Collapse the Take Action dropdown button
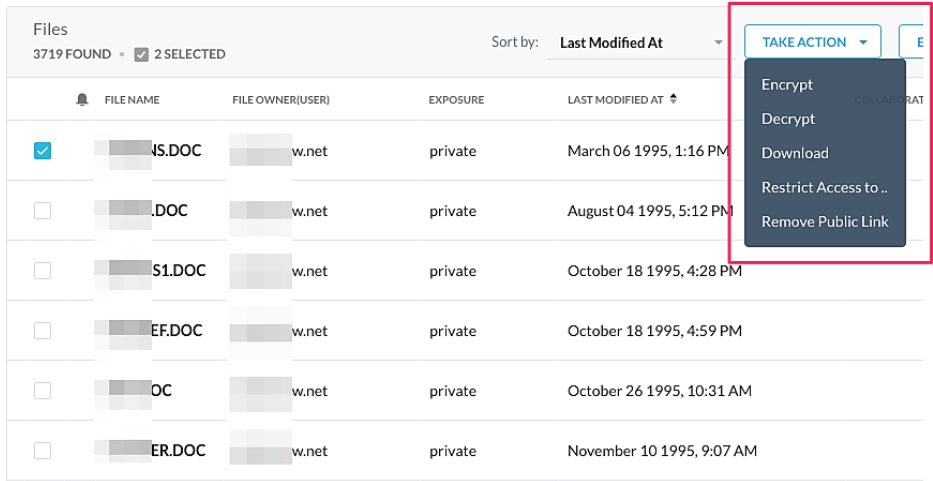Viewport: 933px width, 481px height. pyautogui.click(x=813, y=42)
